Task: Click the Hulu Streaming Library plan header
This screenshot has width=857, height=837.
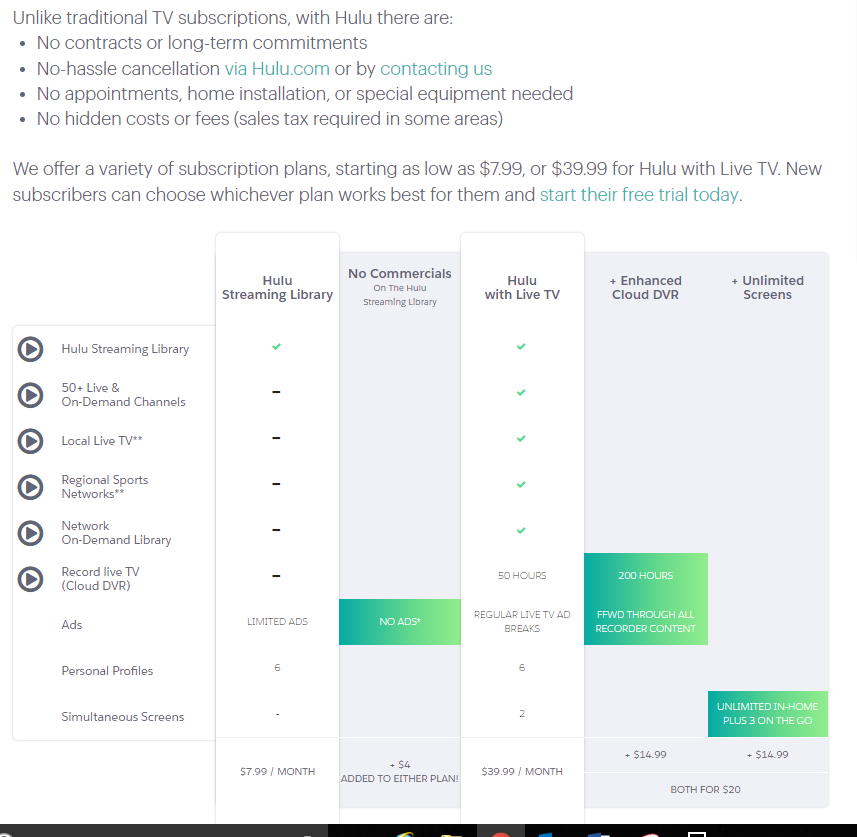Action: (277, 288)
